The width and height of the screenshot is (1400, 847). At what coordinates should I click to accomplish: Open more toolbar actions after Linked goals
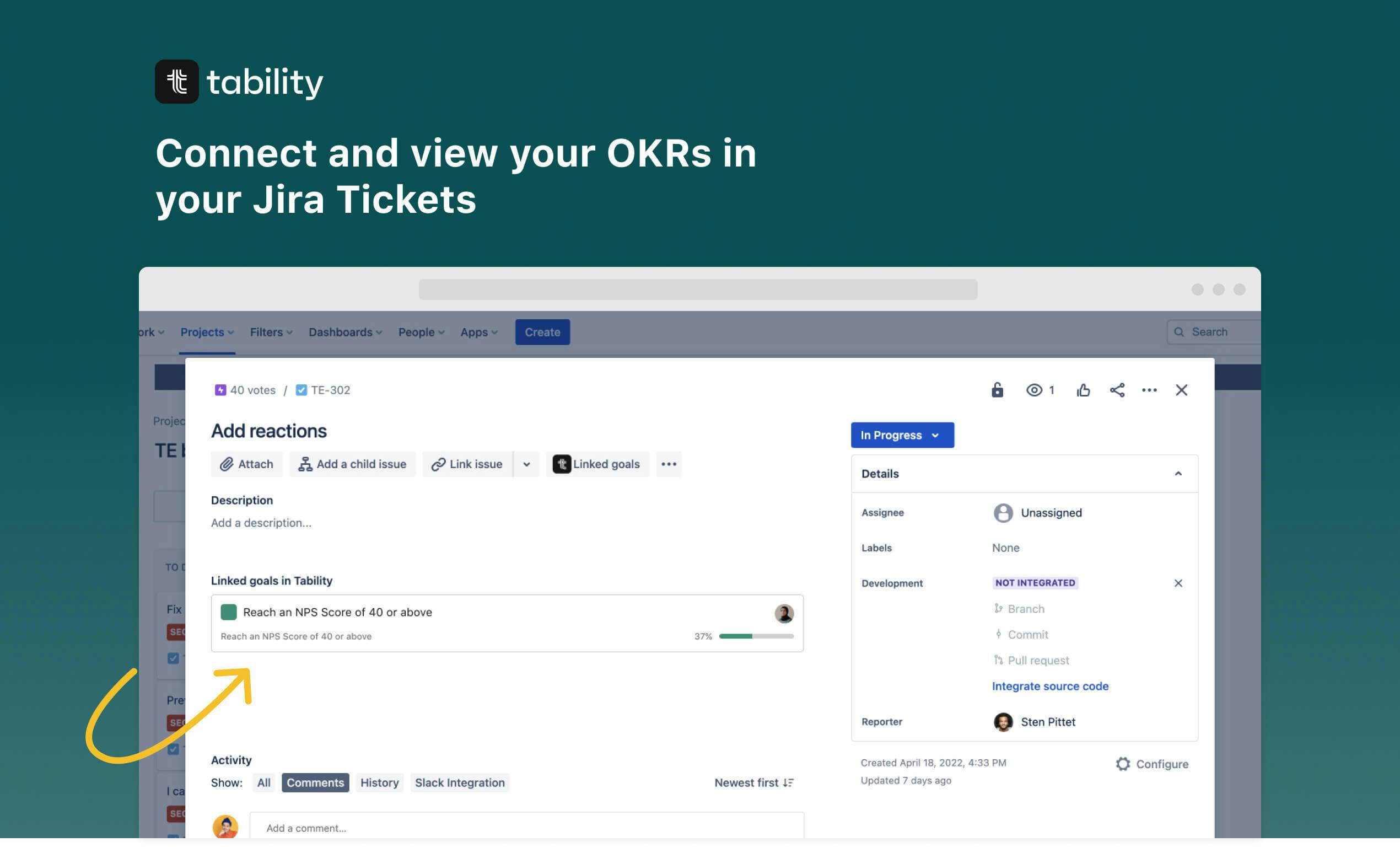tap(669, 464)
